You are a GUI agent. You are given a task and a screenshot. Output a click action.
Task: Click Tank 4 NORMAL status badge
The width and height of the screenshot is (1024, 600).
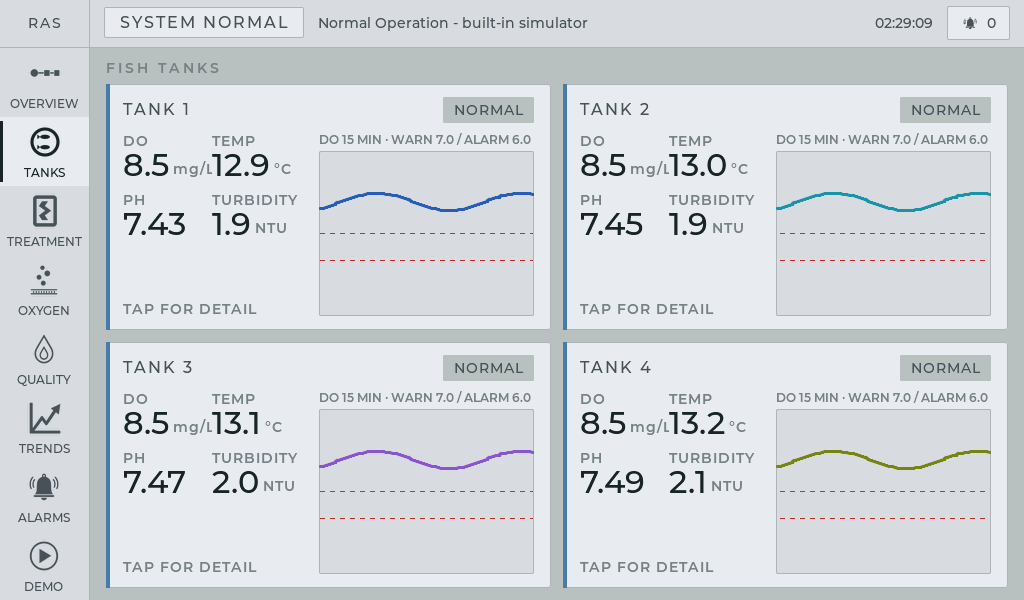[x=946, y=368]
